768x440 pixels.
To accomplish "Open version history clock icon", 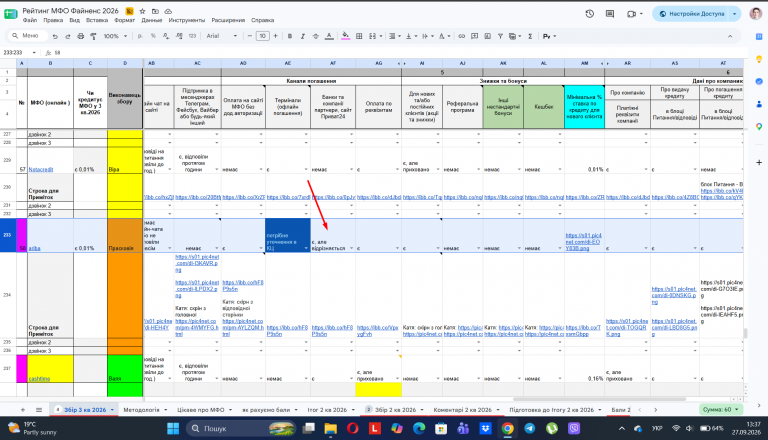I will (x=590, y=14).
